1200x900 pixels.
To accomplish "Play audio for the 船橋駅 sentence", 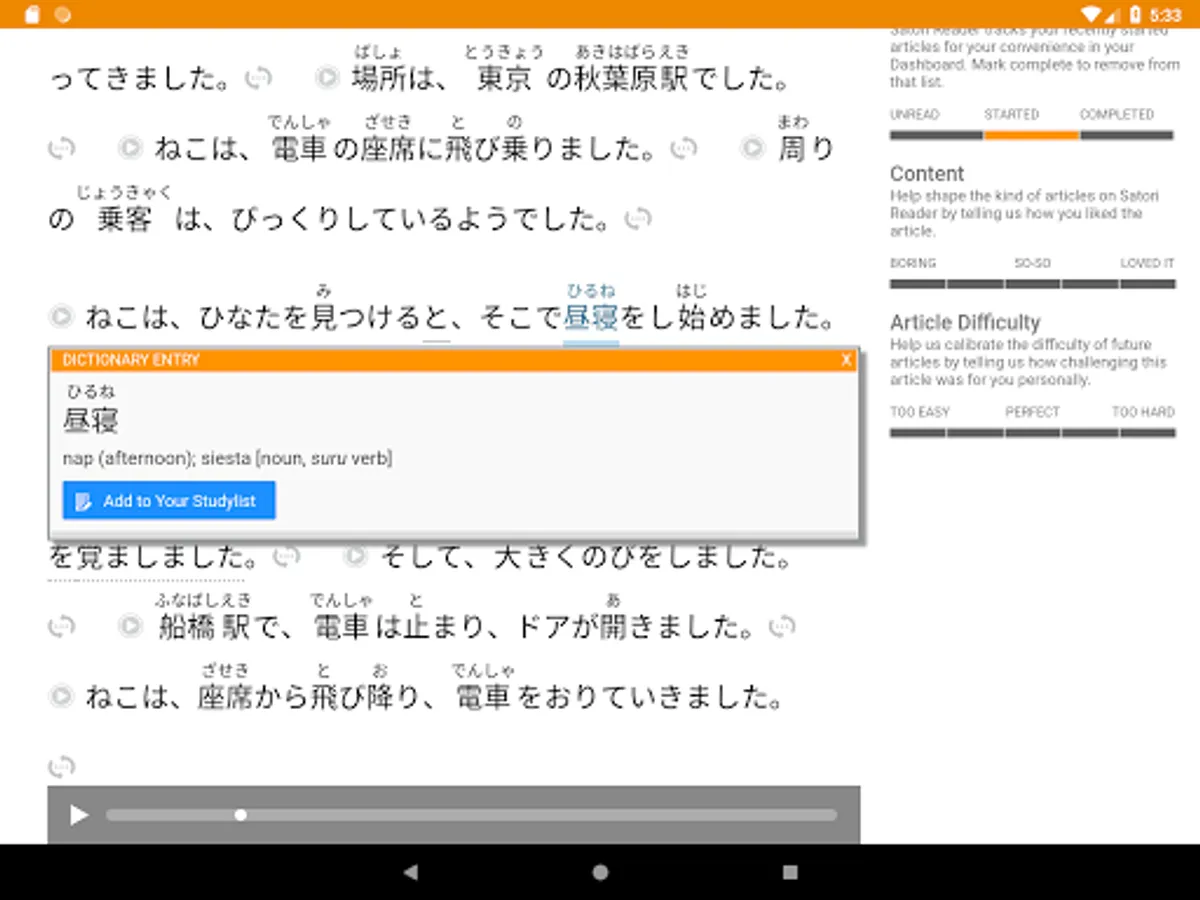I will [x=129, y=627].
